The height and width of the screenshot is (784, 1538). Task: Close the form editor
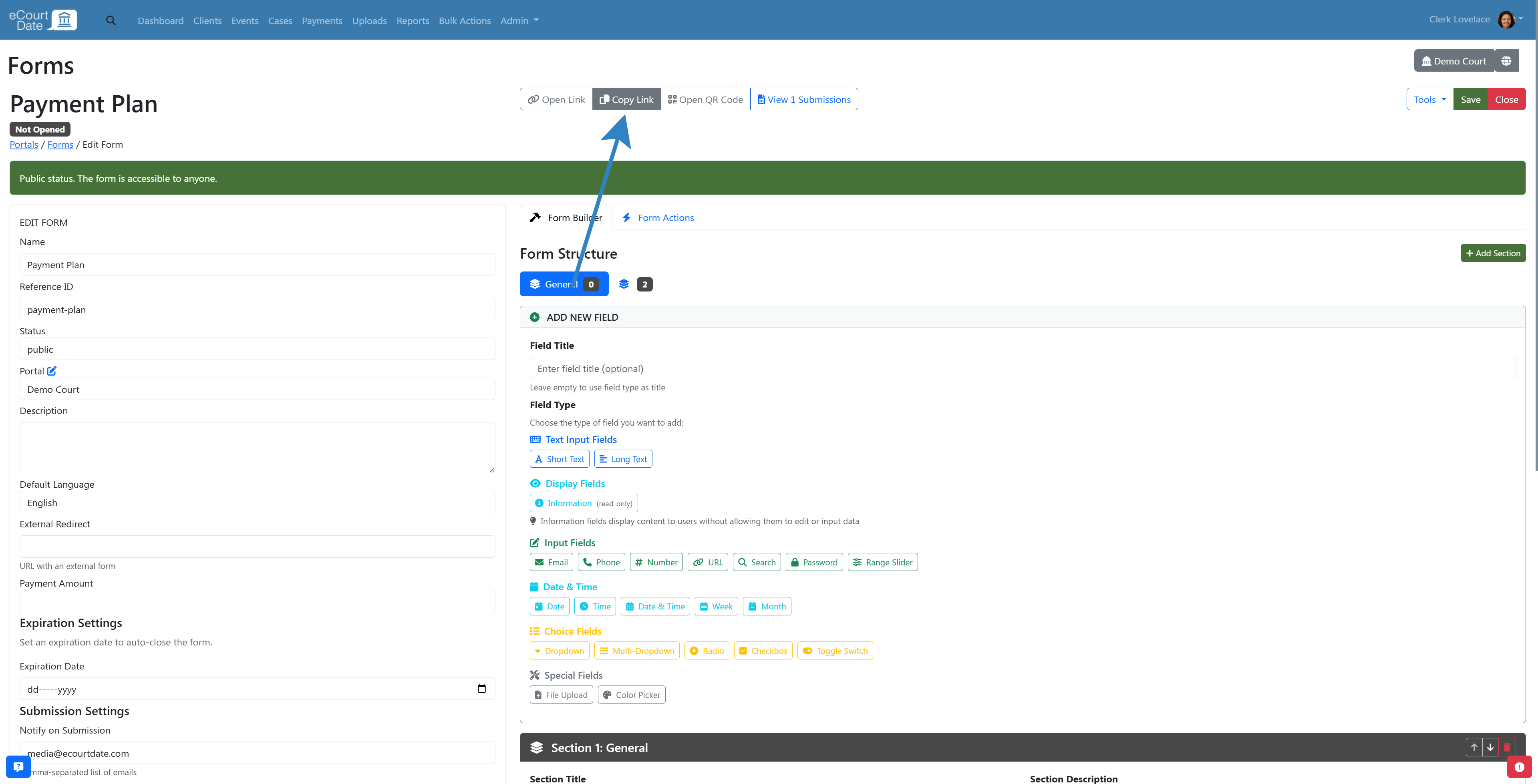(1506, 99)
